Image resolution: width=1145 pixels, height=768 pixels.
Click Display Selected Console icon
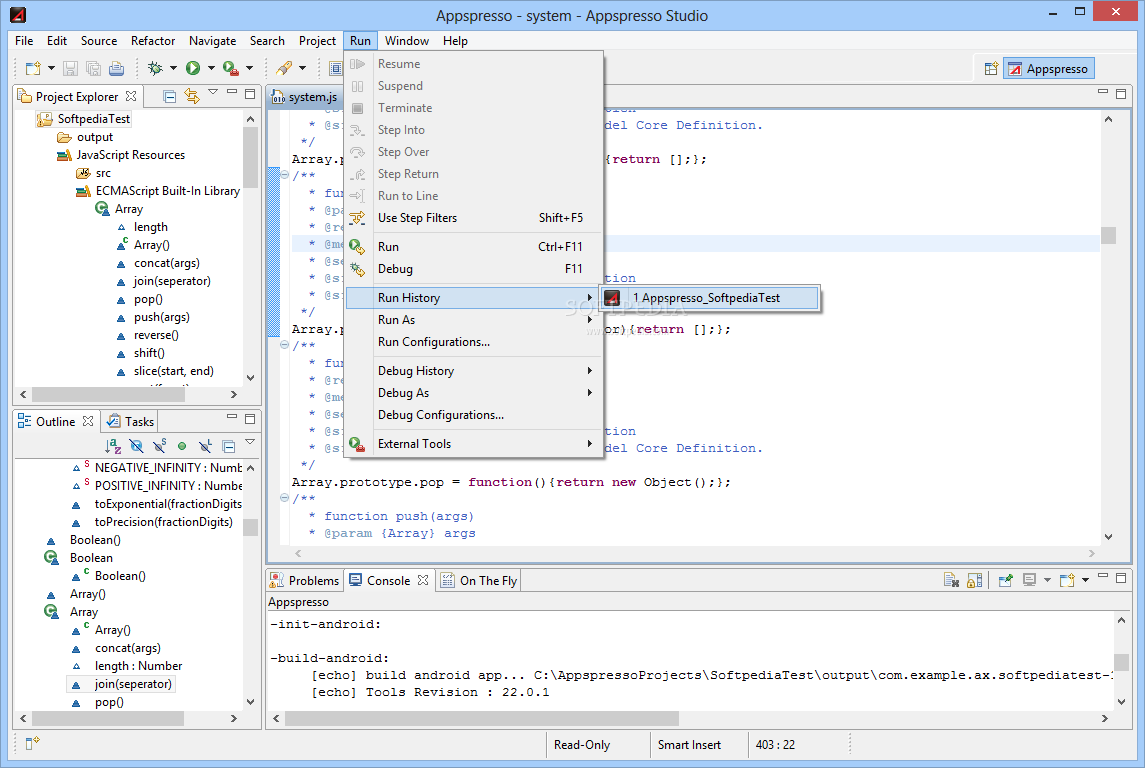pyautogui.click(x=1029, y=580)
